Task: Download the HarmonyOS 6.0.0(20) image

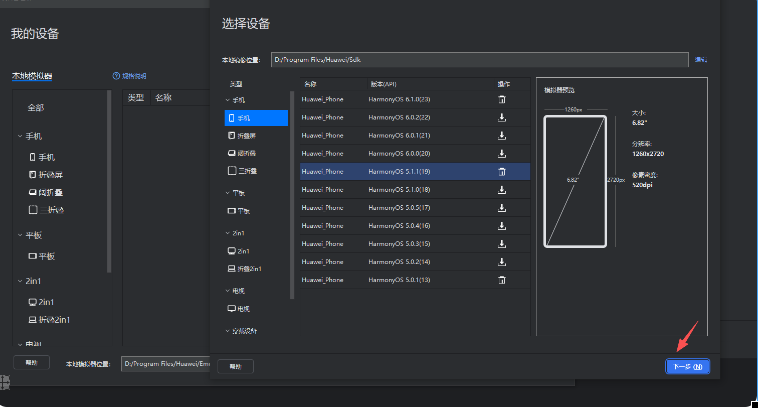Action: click(502, 154)
